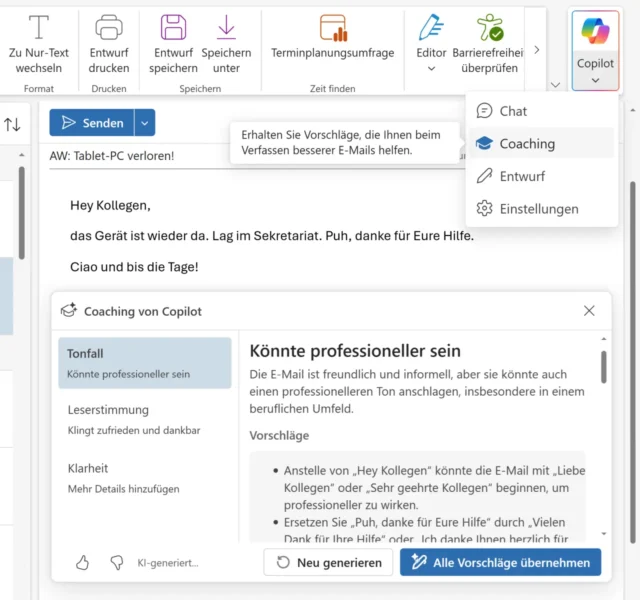Image resolution: width=640 pixels, height=600 pixels.
Task: Click the message list scrollbar thumb
Action: pos(22,213)
